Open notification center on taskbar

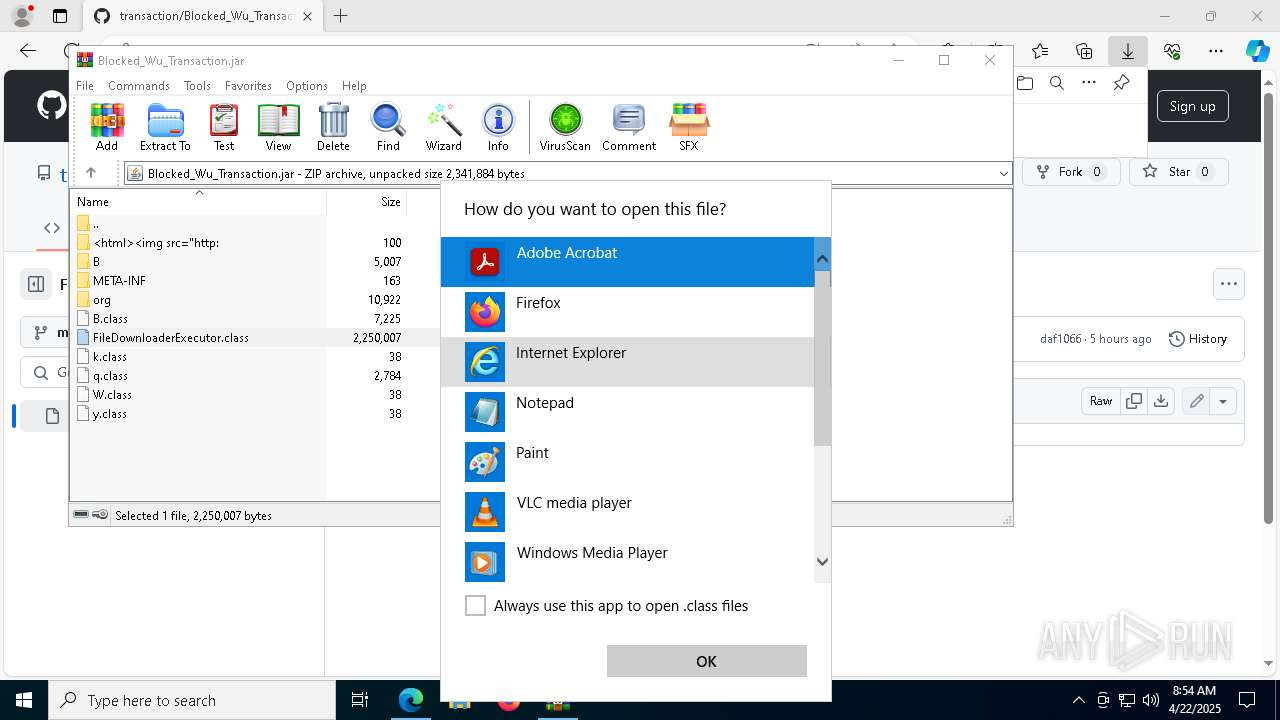pos(1247,700)
